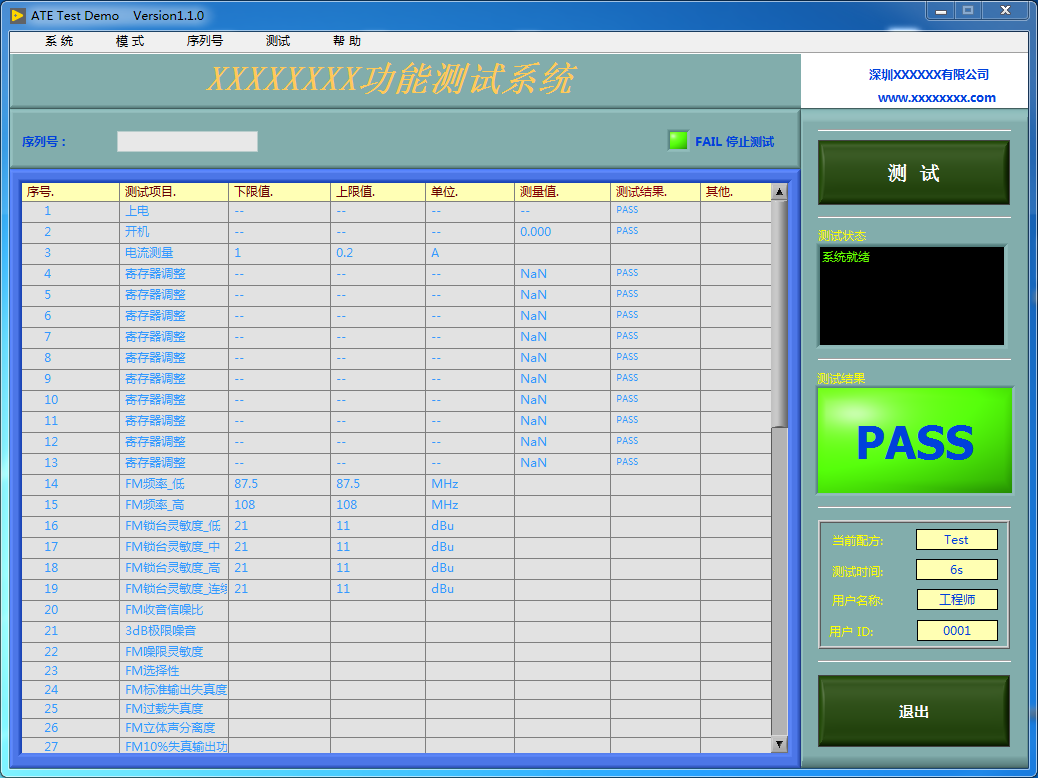Open the 测试 menu
The width and height of the screenshot is (1038, 778).
tap(277, 41)
